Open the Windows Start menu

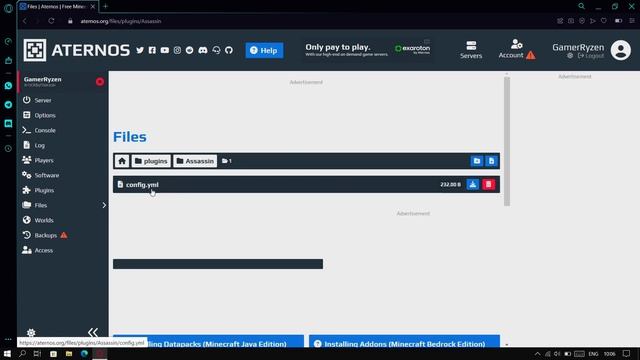[x=7, y=353]
